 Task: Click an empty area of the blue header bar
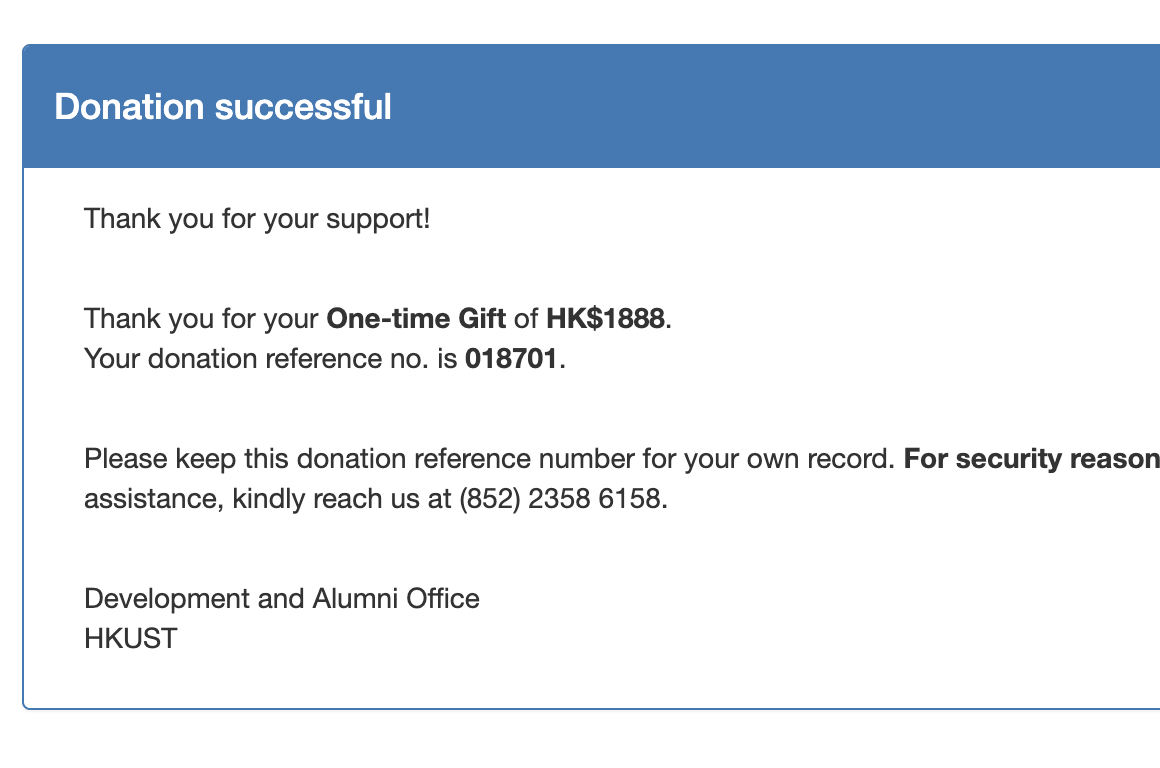[x=777, y=107]
